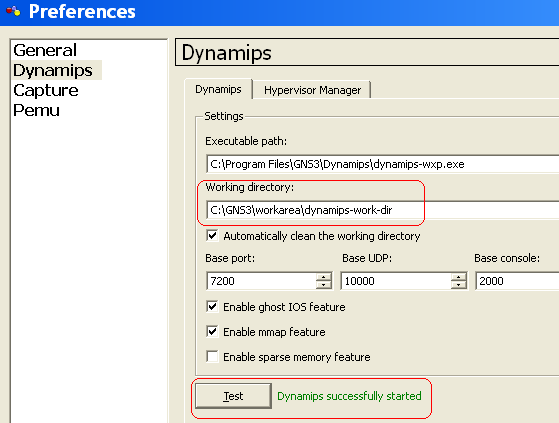Click the Settings group label
The image size is (559, 423).
coord(224,116)
